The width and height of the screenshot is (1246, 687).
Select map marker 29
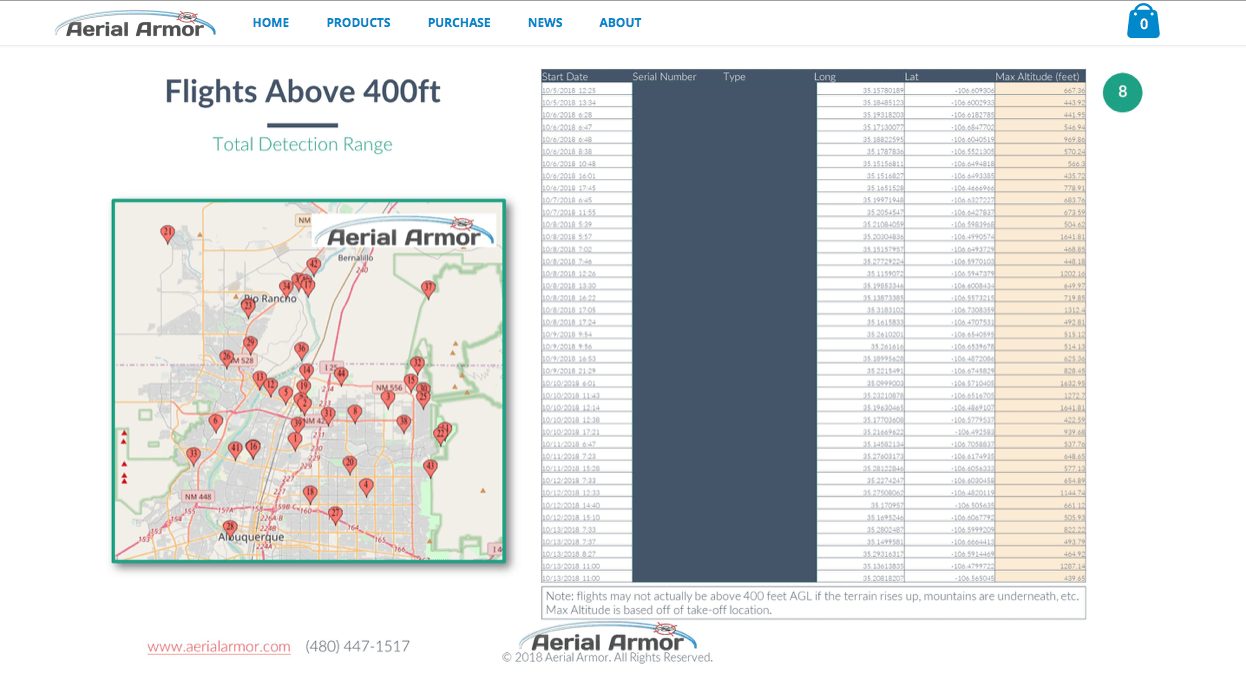pyautogui.click(x=250, y=345)
